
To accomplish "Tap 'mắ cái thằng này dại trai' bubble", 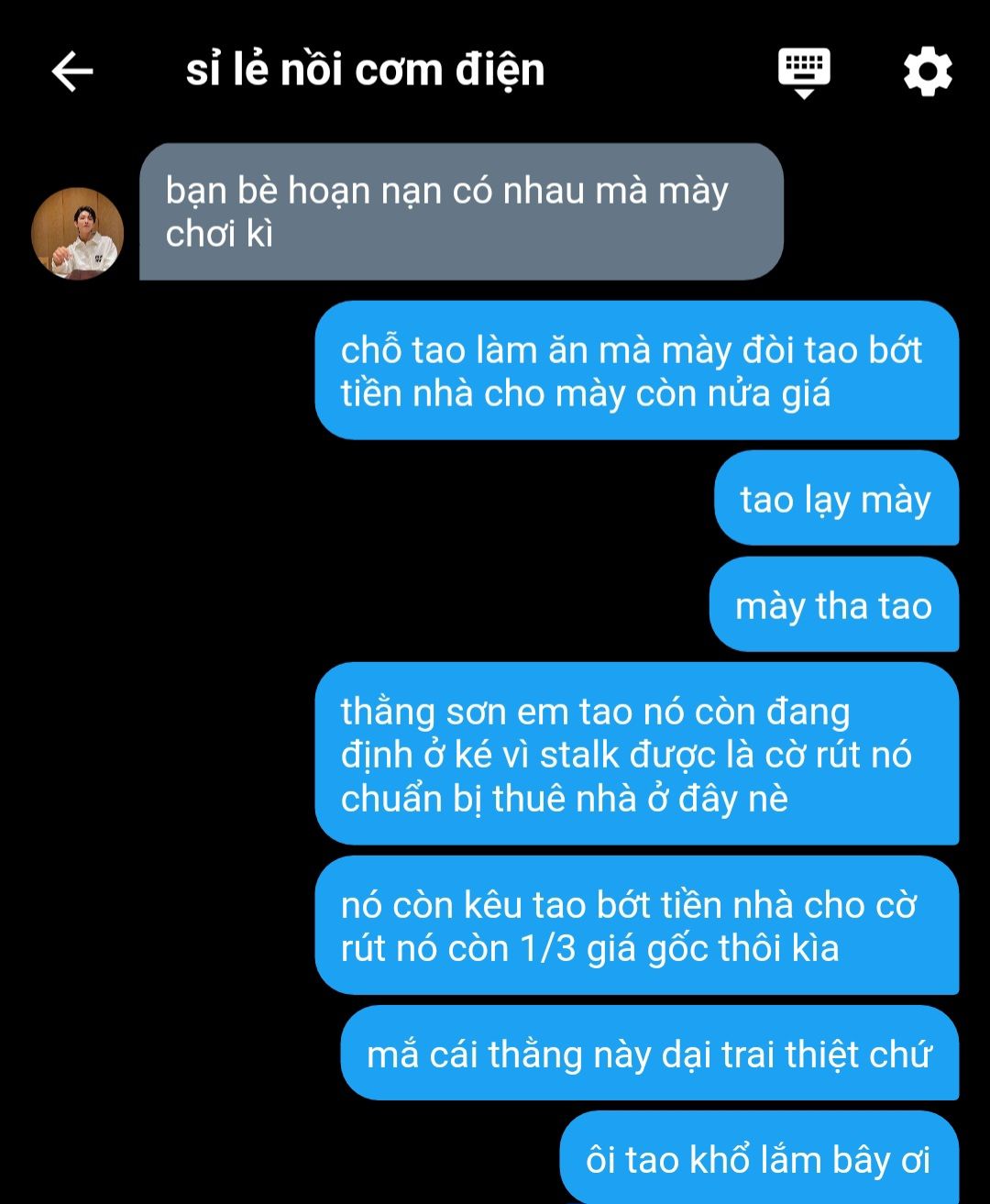I will [649, 1054].
